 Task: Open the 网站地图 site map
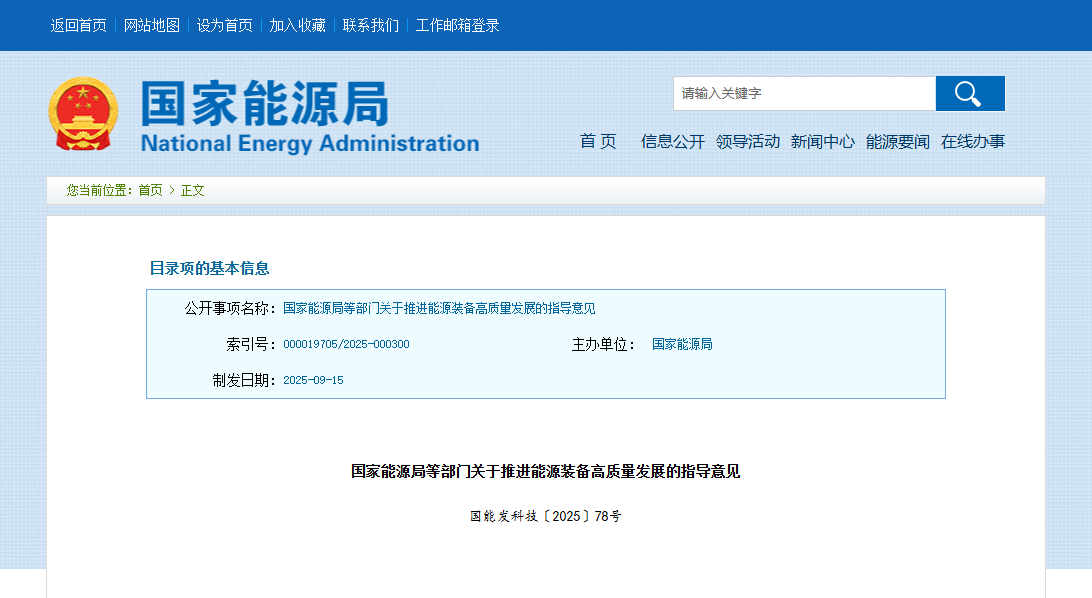[152, 25]
